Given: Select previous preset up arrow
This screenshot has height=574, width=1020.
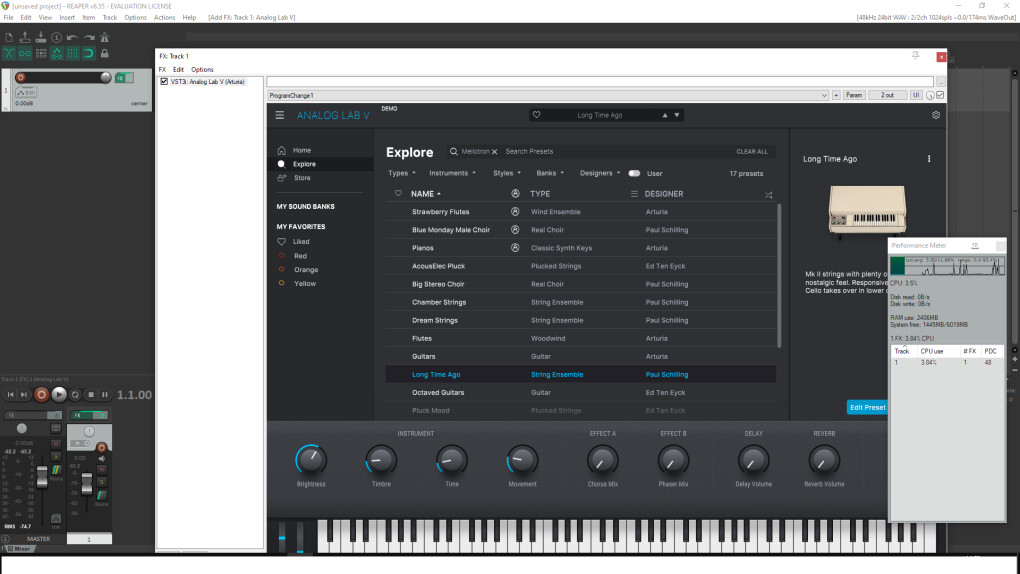Looking at the screenshot, I should [665, 115].
